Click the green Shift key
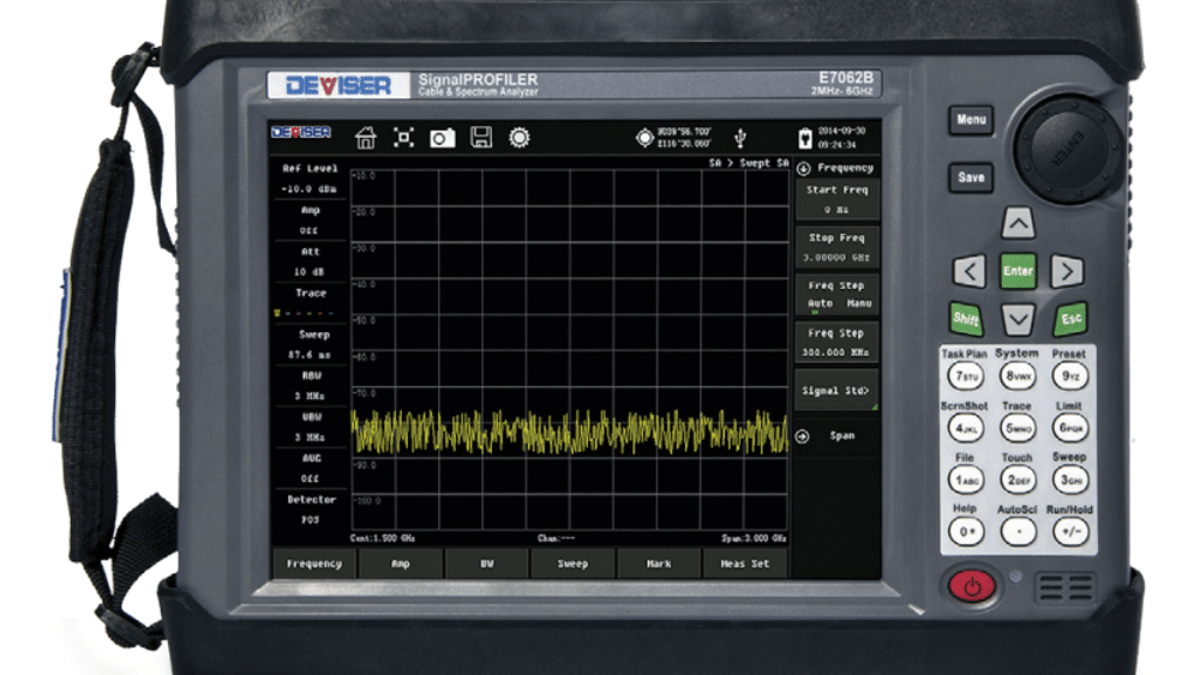1200x675 pixels. pyautogui.click(x=967, y=320)
